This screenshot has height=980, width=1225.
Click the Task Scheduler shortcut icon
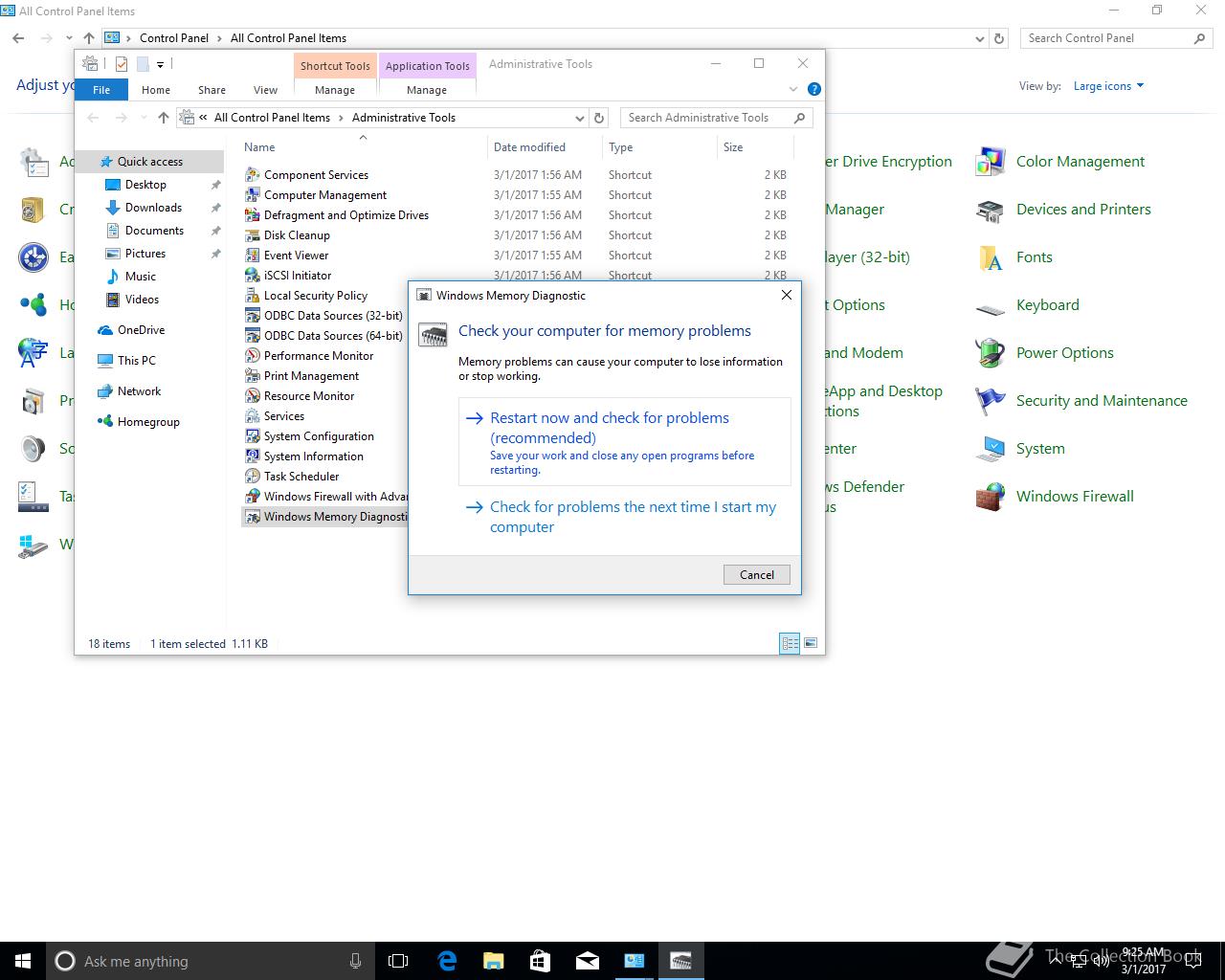click(253, 477)
